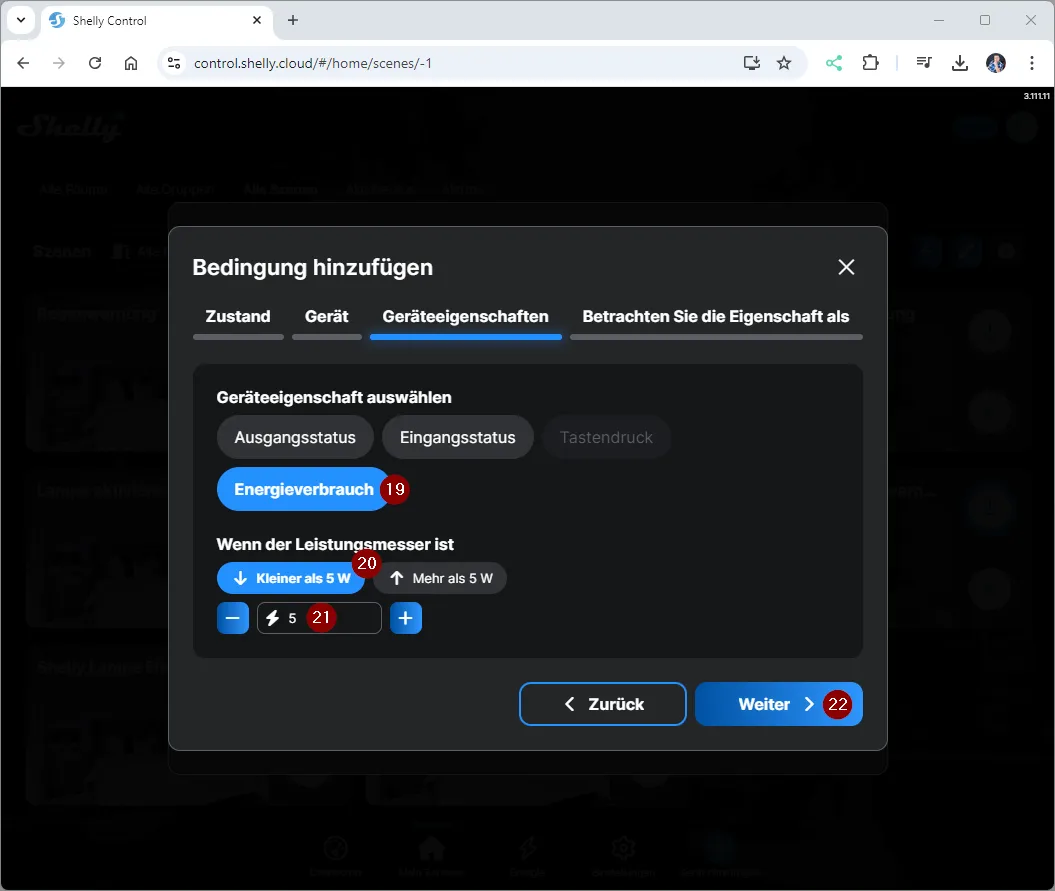This screenshot has height=891, width=1055.
Task: Select the Ausgangsstatus property
Action: tap(294, 437)
